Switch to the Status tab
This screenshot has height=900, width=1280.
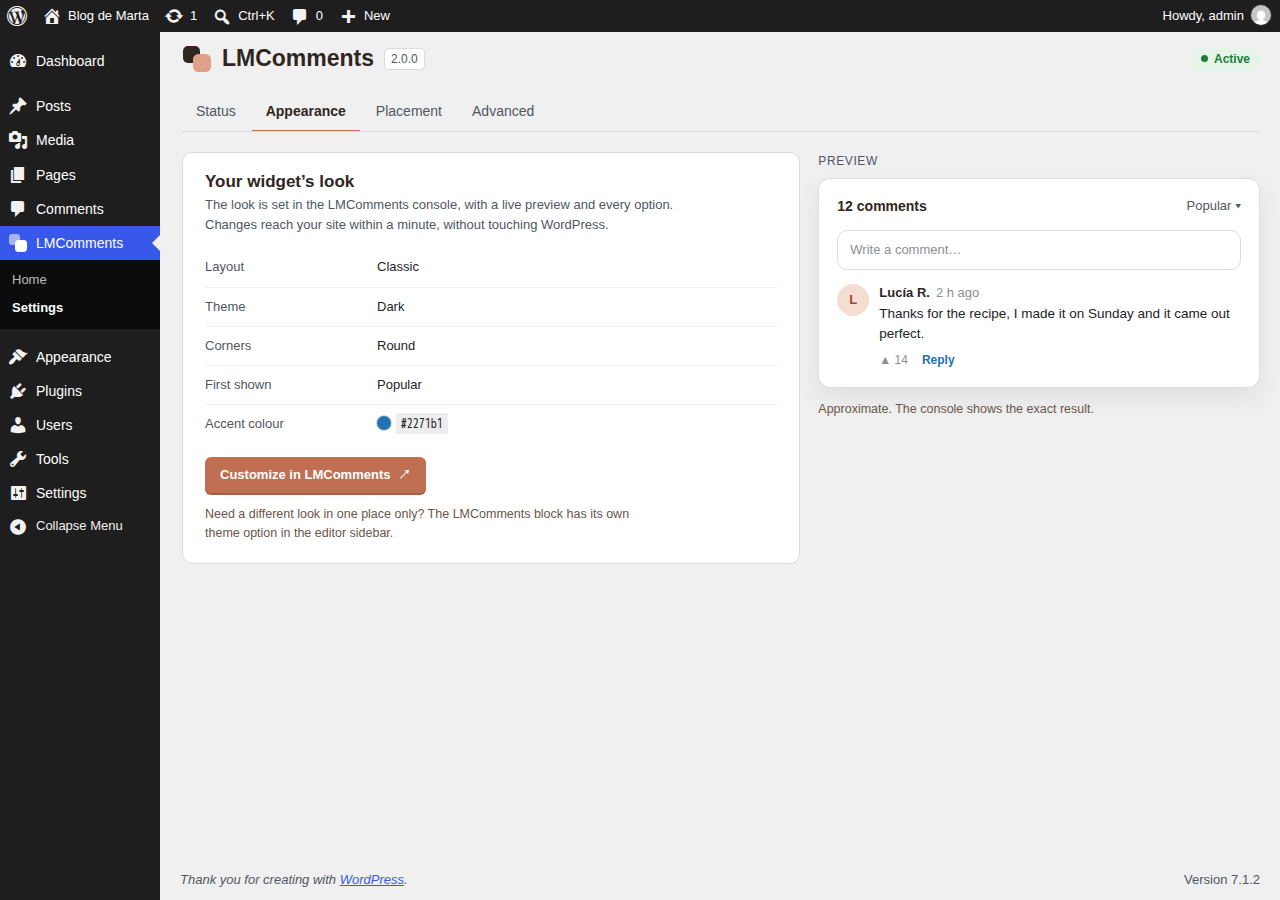click(216, 111)
